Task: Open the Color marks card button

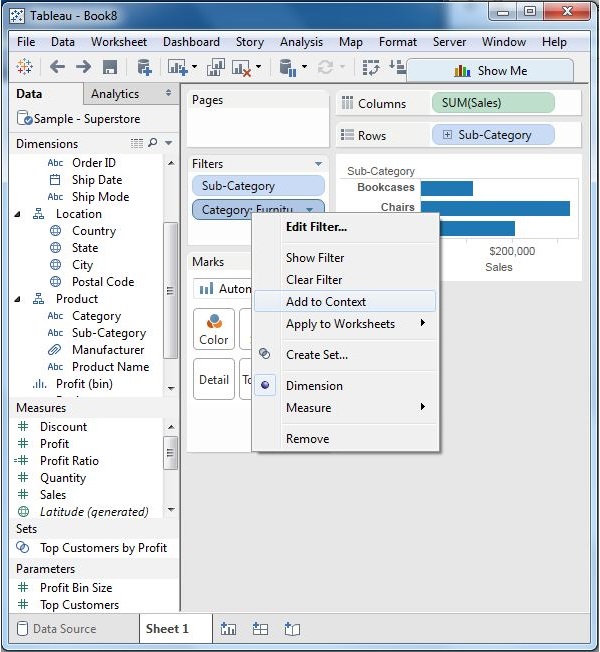Action: 214,329
